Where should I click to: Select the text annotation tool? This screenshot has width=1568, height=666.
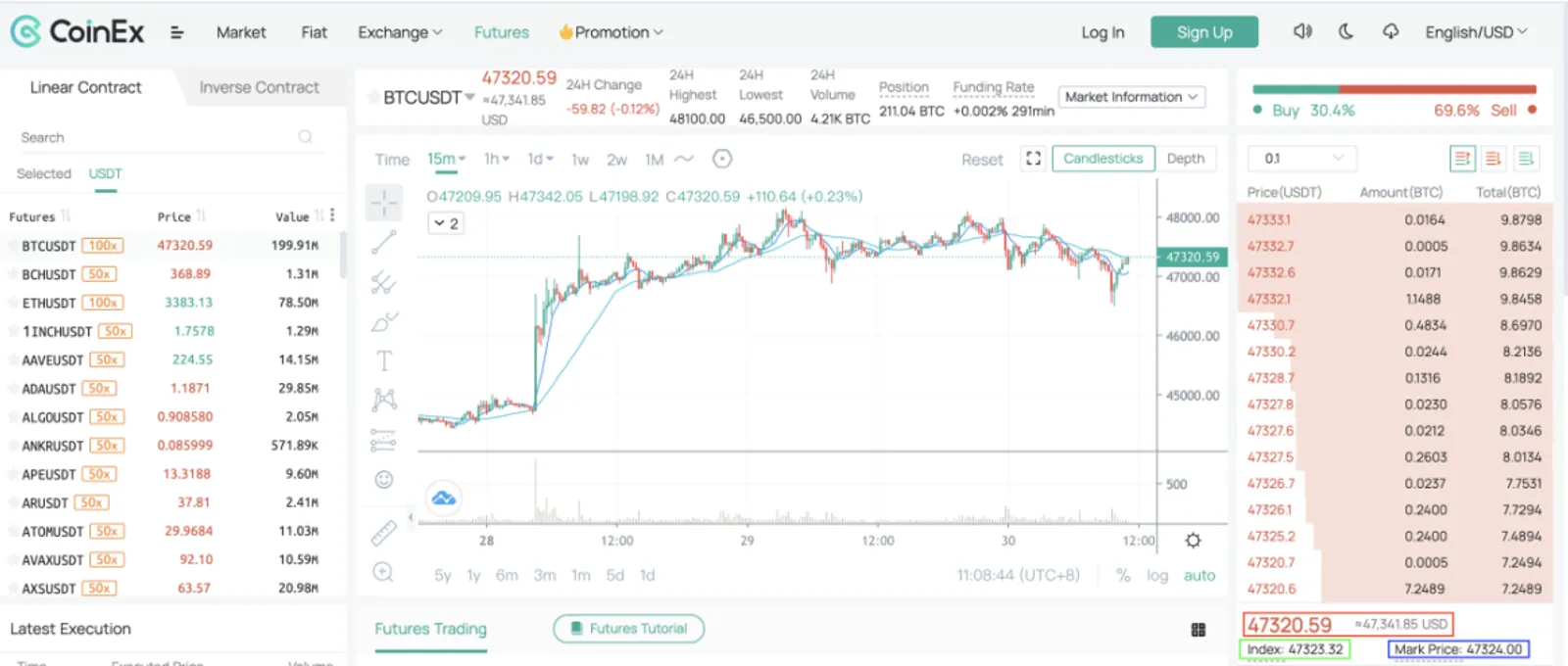point(384,360)
